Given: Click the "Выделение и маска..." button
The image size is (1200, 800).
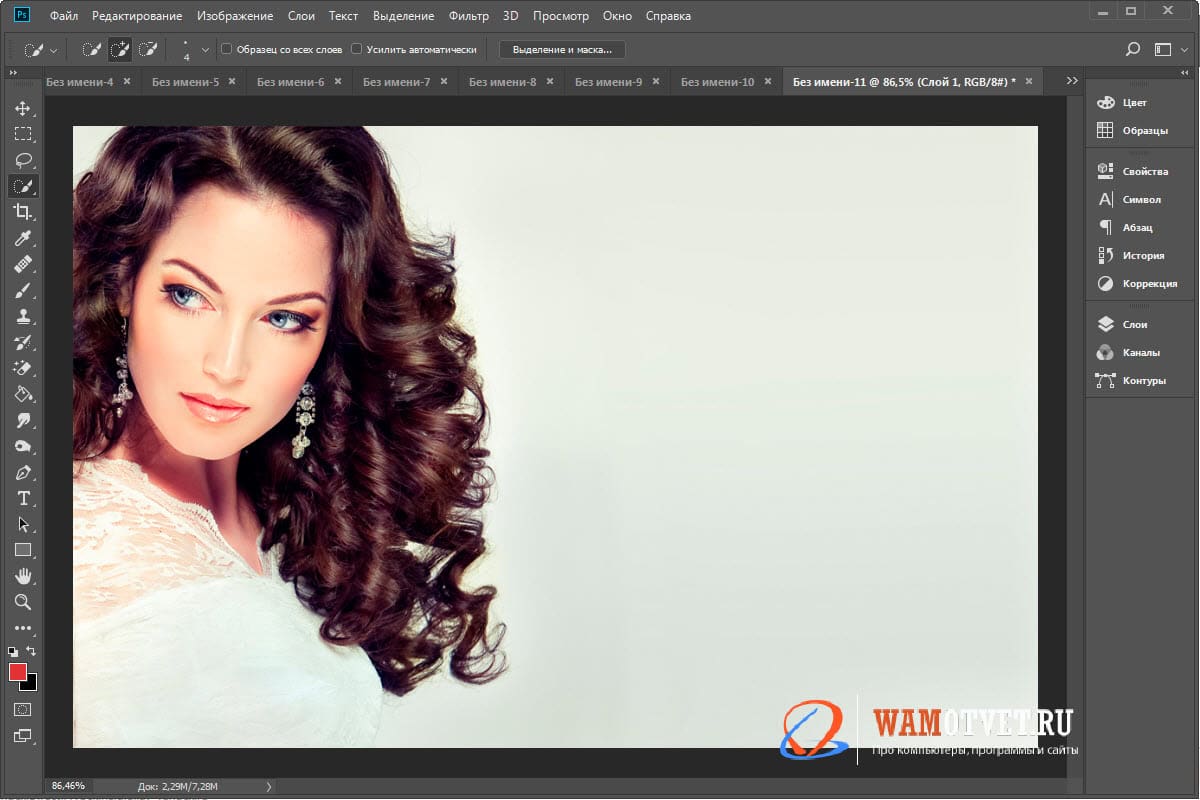Looking at the screenshot, I should click(563, 49).
